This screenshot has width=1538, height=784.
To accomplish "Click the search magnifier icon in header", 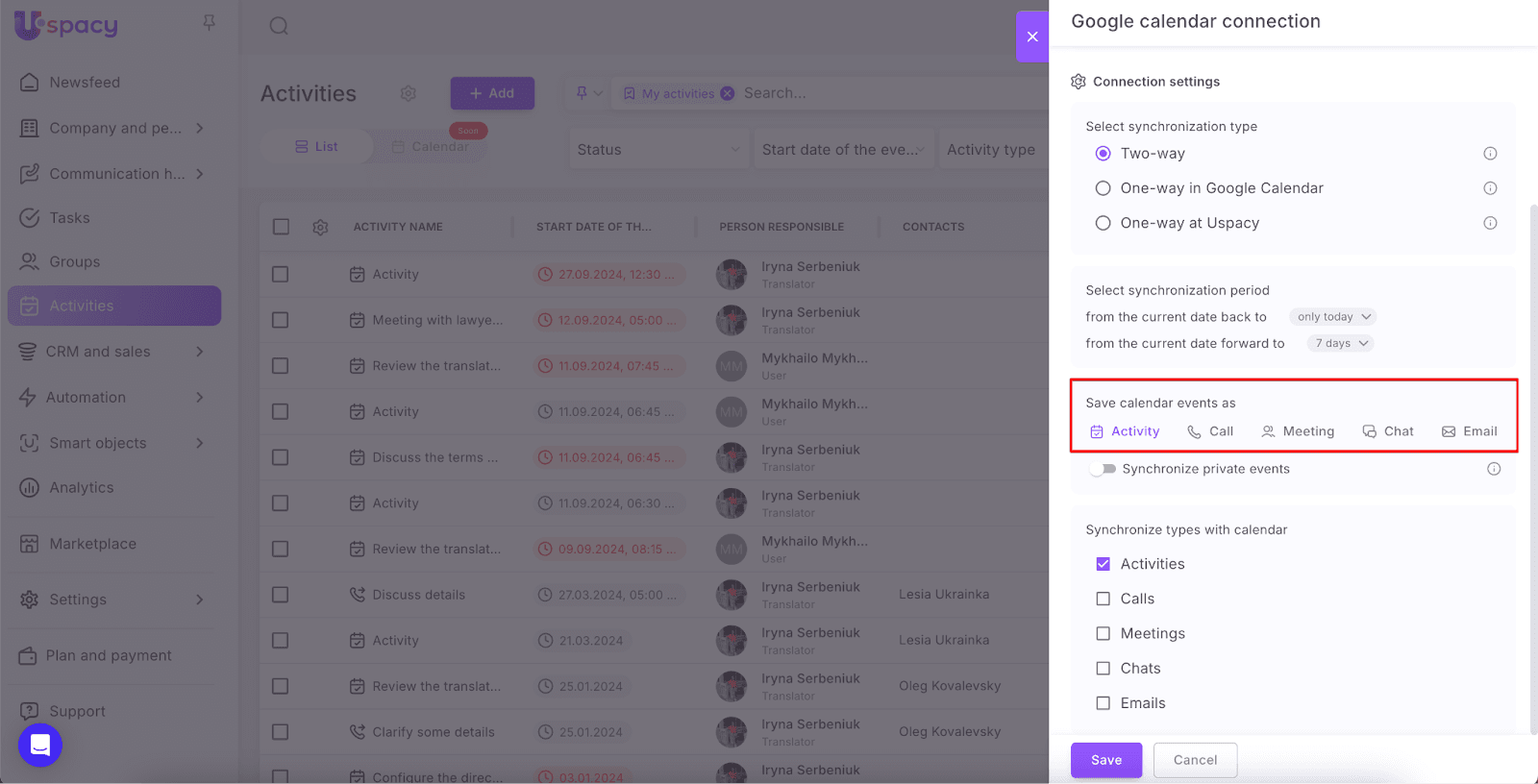I will point(279,26).
